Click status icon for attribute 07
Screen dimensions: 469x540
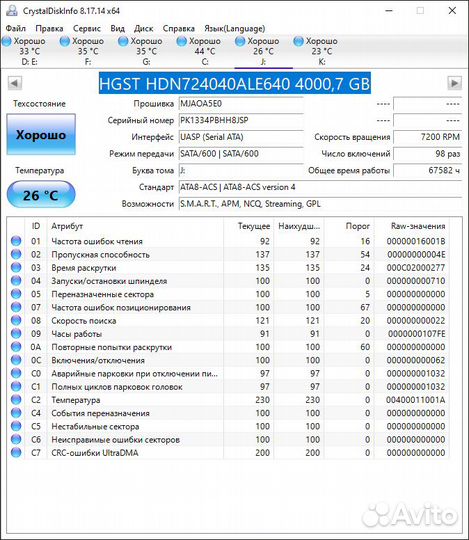[16, 307]
